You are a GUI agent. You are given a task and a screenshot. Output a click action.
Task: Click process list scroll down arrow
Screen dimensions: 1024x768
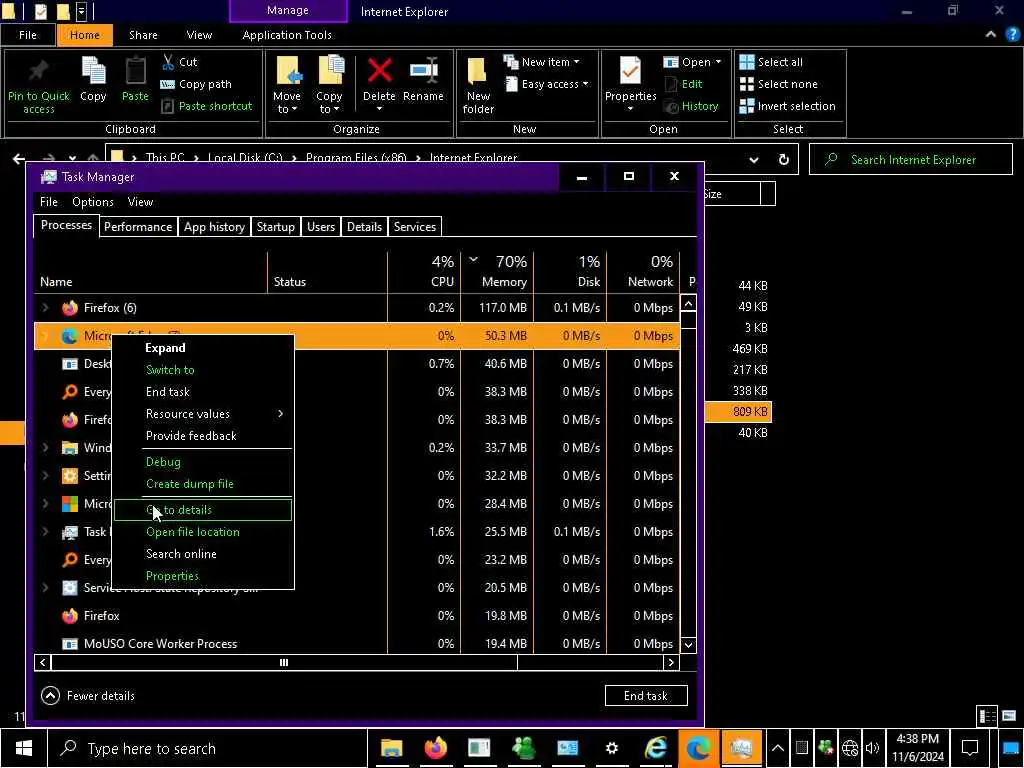tap(688, 645)
